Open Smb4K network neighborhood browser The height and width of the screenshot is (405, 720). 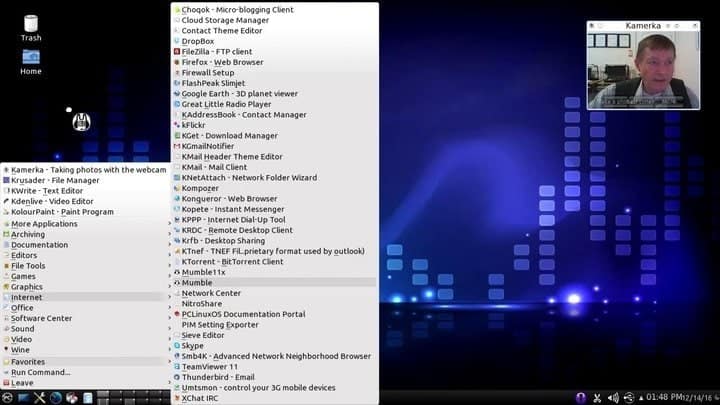[275, 356]
